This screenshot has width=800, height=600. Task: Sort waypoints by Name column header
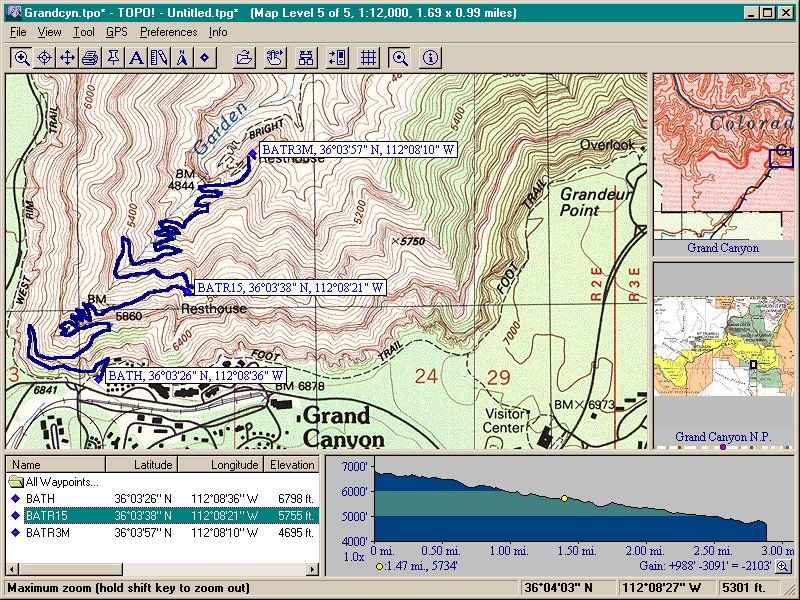pos(56,465)
